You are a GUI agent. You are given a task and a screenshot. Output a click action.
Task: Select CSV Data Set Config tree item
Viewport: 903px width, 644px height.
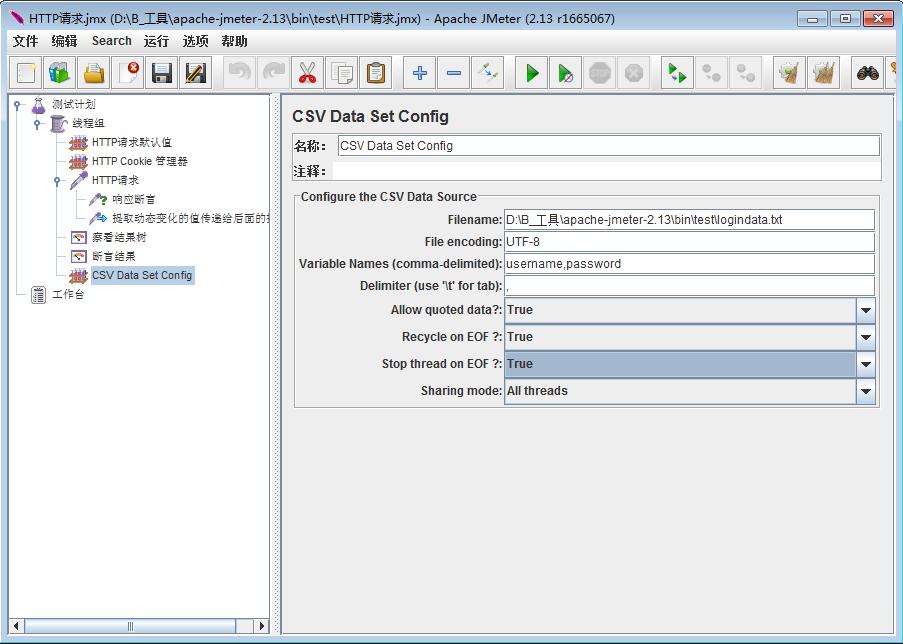click(142, 275)
